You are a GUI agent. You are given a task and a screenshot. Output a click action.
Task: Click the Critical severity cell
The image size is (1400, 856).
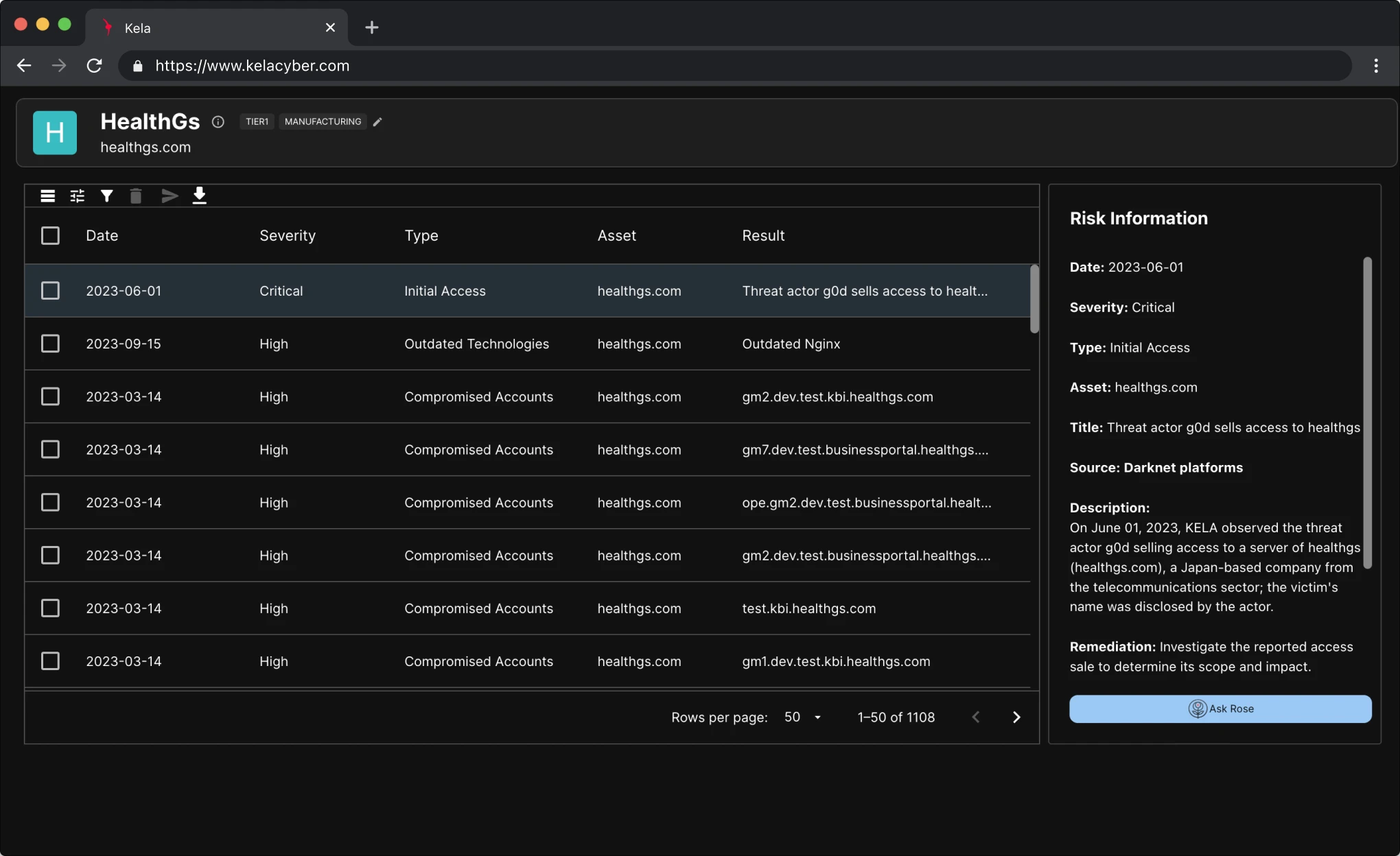tap(281, 291)
